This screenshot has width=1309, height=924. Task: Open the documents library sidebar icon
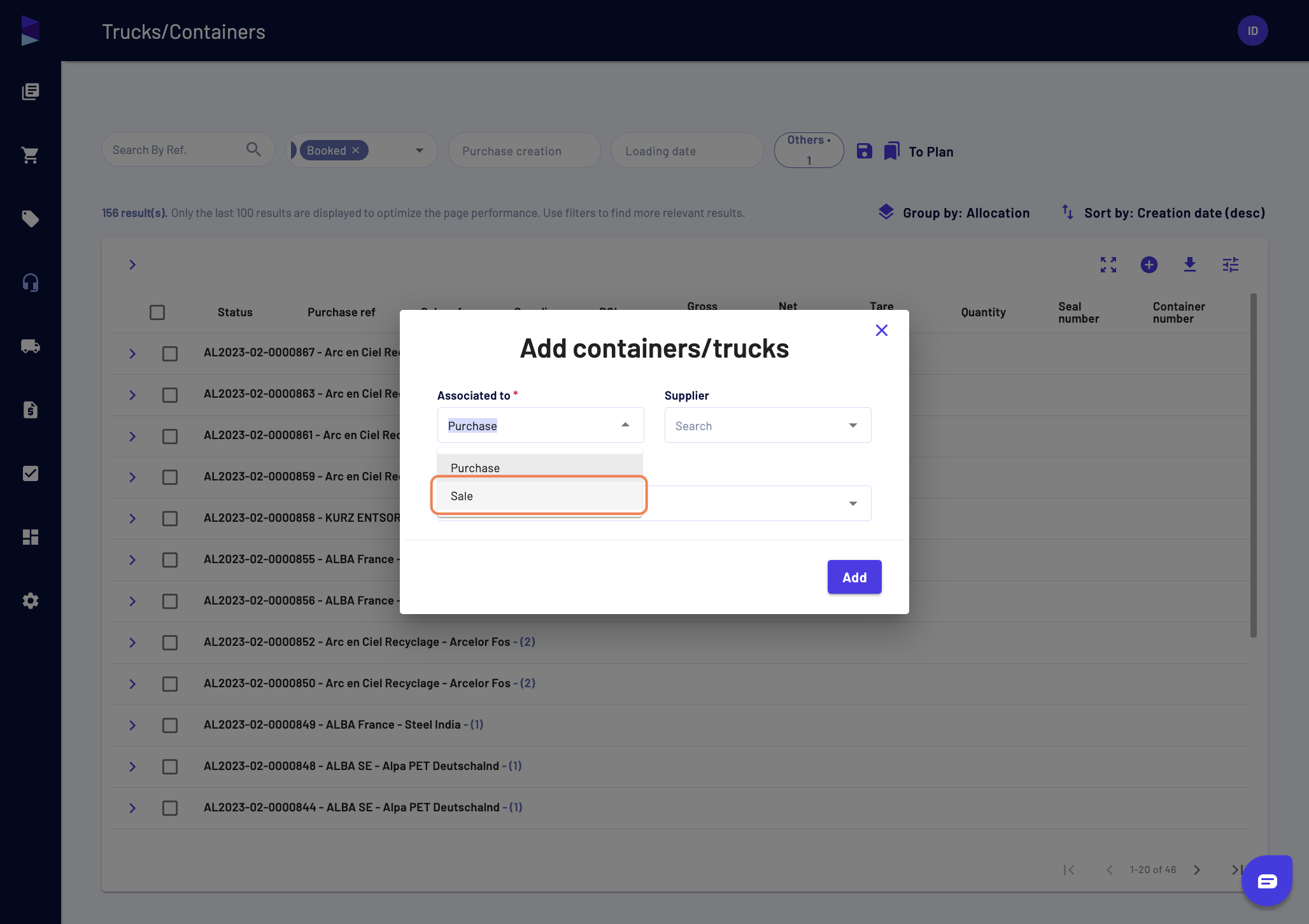30,92
